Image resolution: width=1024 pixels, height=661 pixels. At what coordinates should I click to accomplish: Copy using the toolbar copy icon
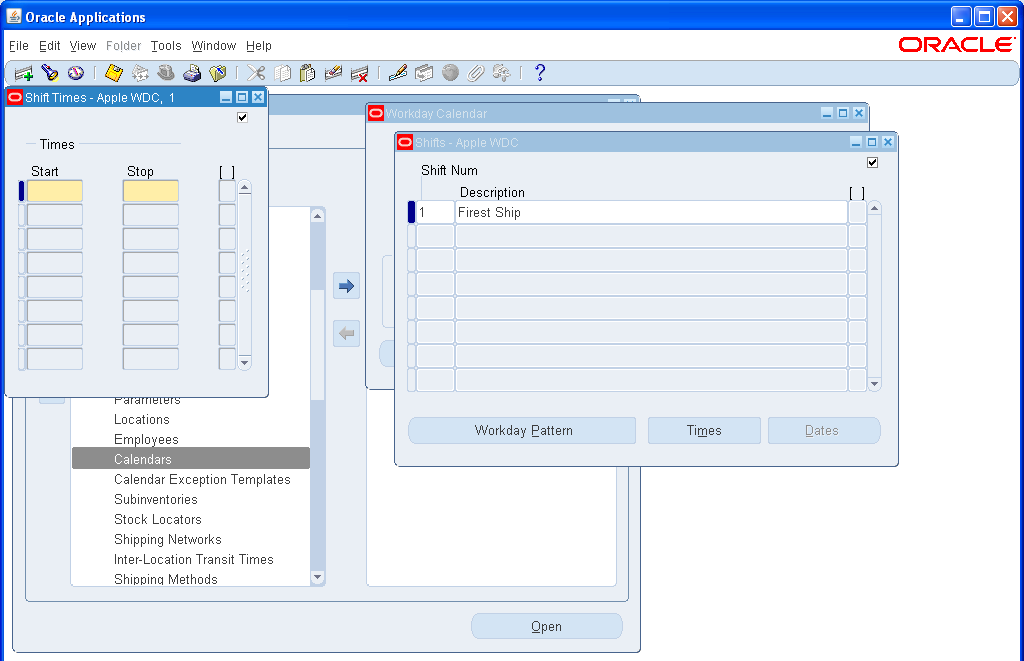[x=283, y=72]
